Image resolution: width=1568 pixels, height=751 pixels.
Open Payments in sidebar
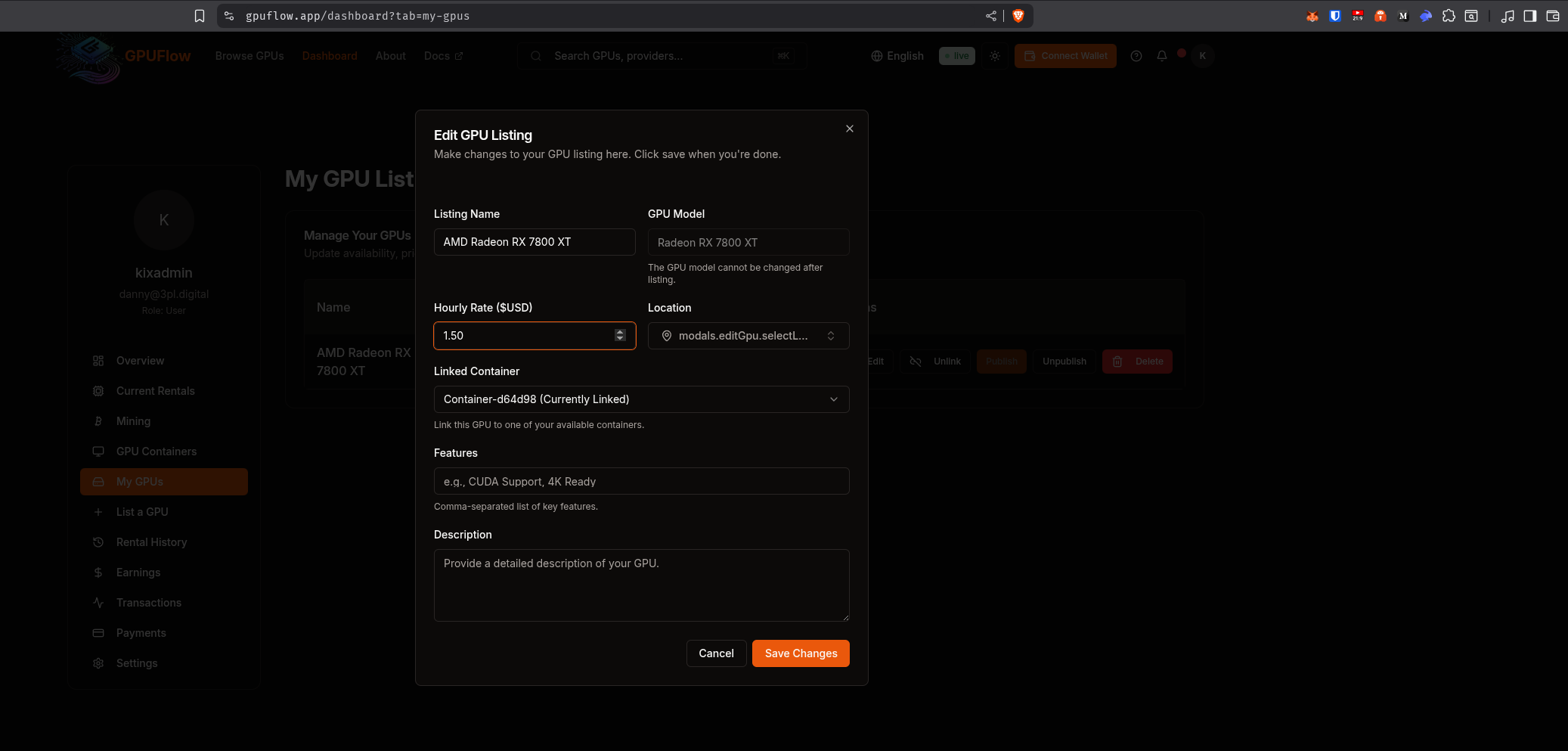click(x=164, y=633)
